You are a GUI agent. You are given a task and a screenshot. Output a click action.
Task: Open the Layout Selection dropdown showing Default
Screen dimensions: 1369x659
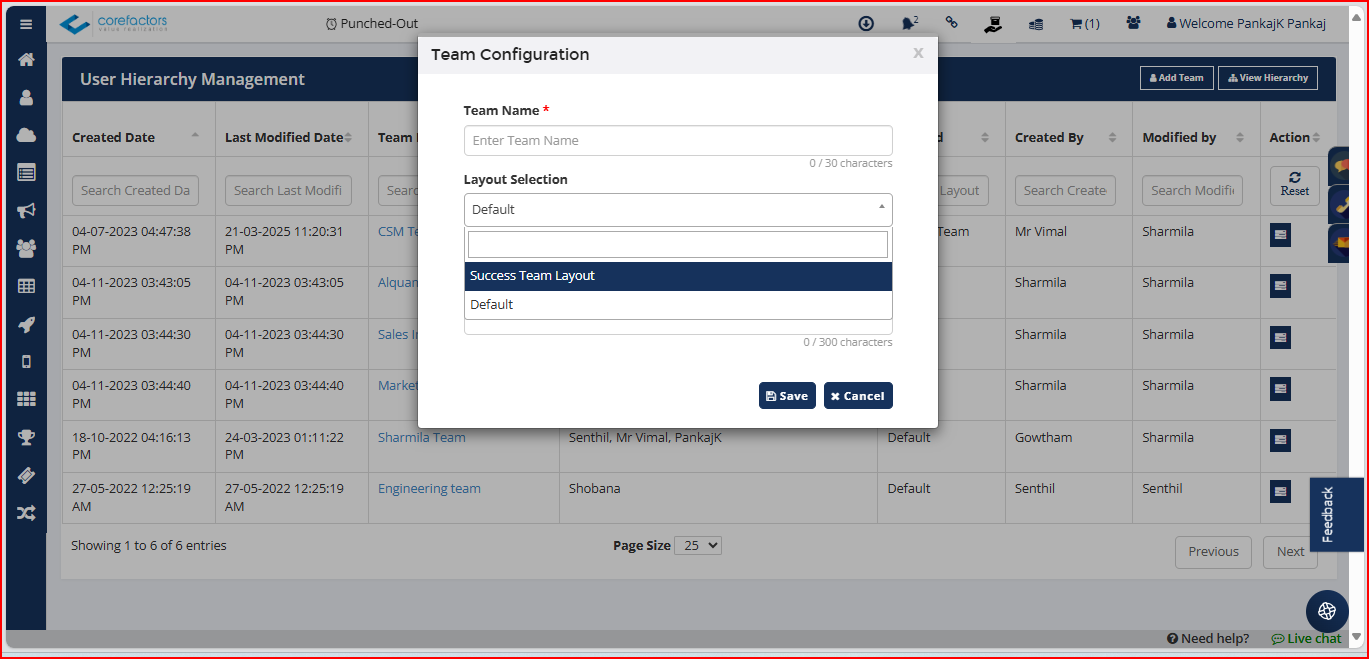[678, 209]
